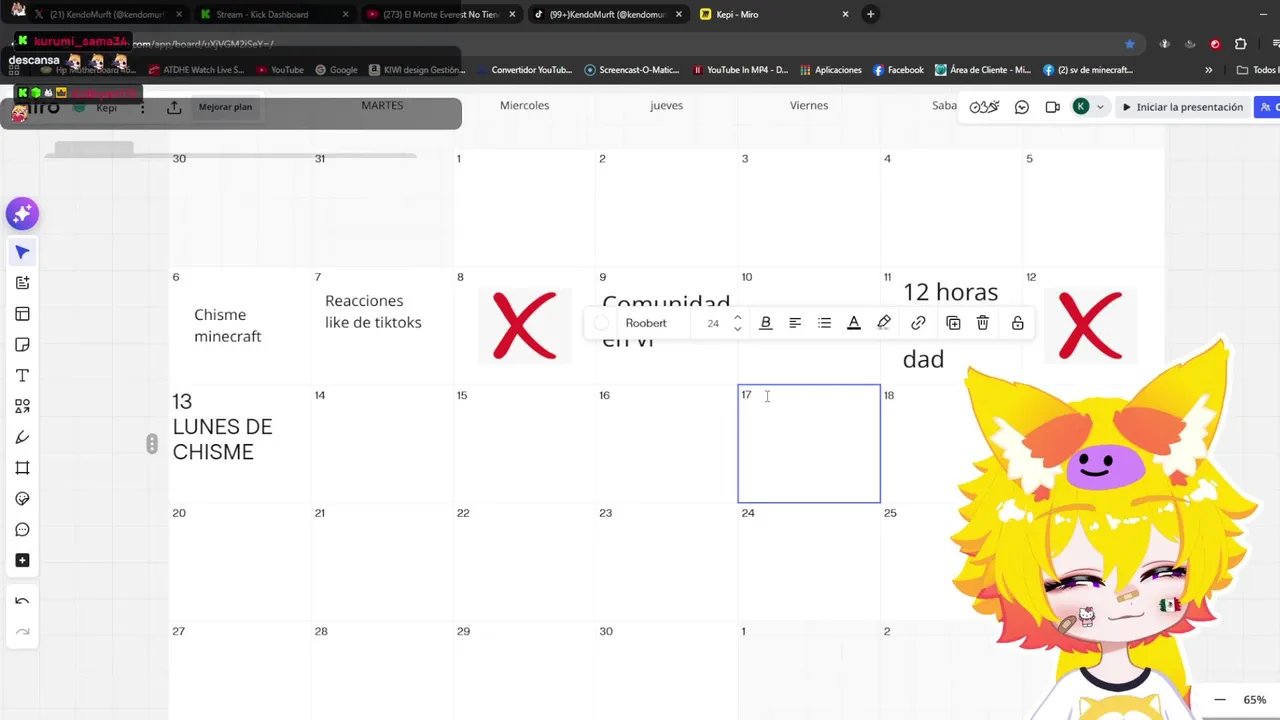The width and height of the screenshot is (1280, 720).
Task: Click the Mejorar plan button
Action: click(x=225, y=107)
